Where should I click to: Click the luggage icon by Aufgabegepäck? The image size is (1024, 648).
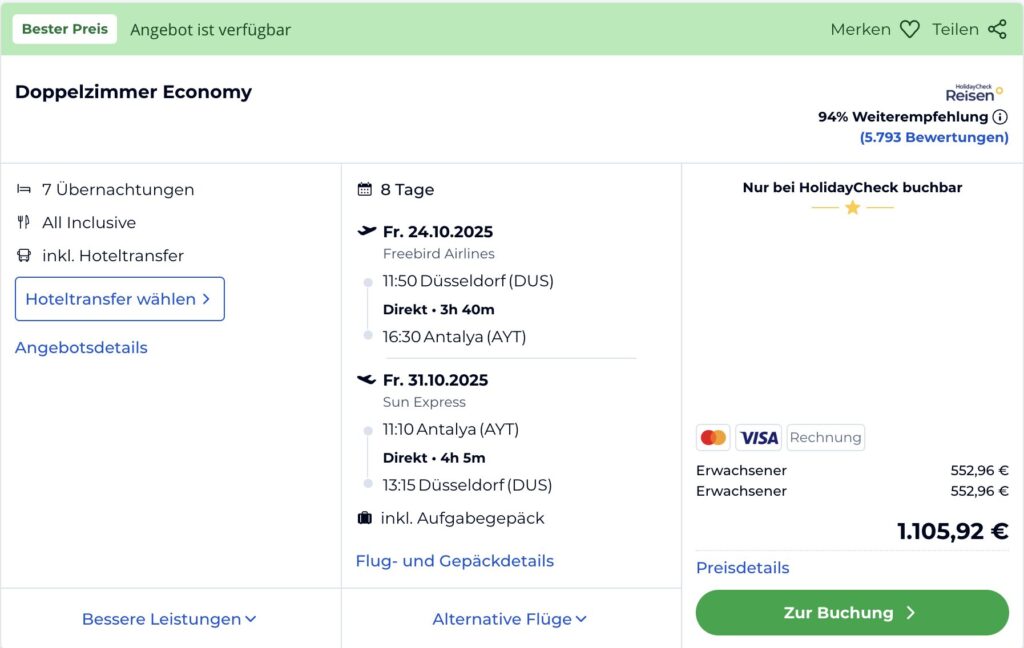click(365, 518)
